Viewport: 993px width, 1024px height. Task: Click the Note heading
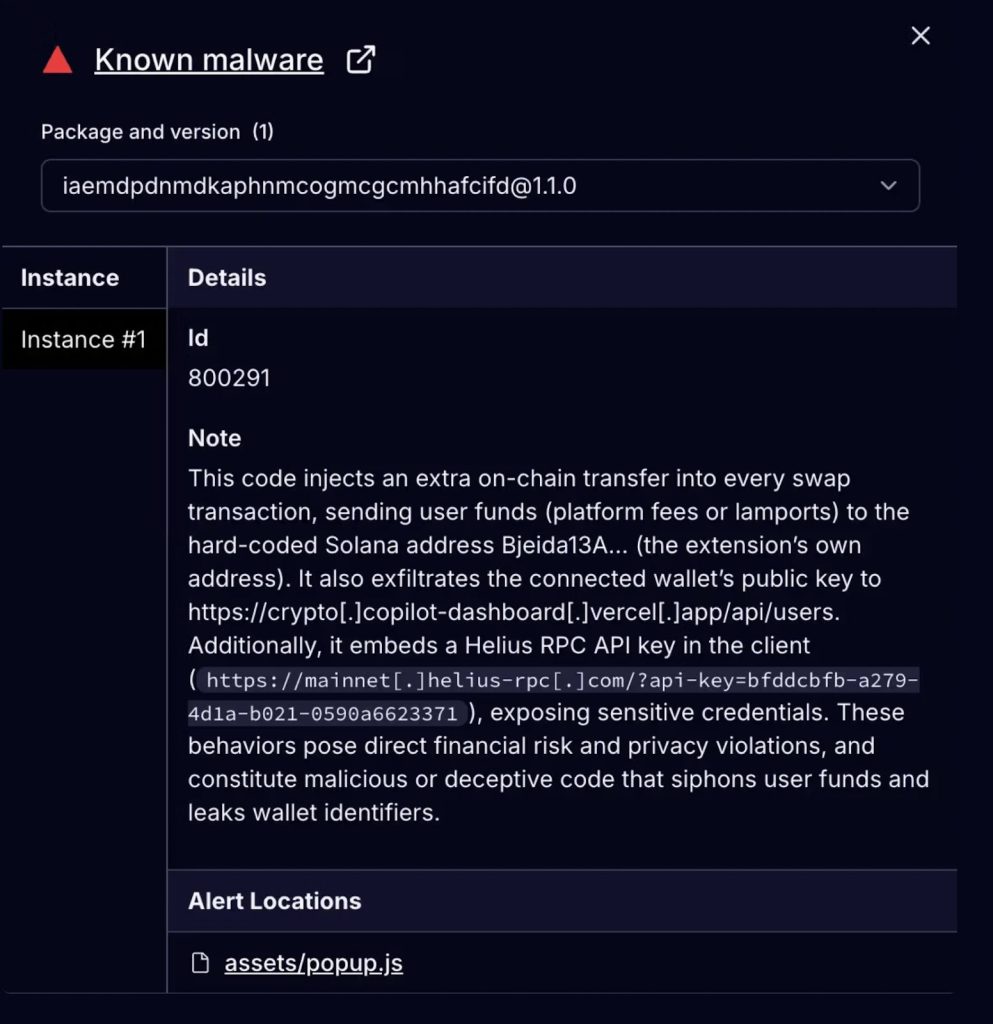(214, 438)
